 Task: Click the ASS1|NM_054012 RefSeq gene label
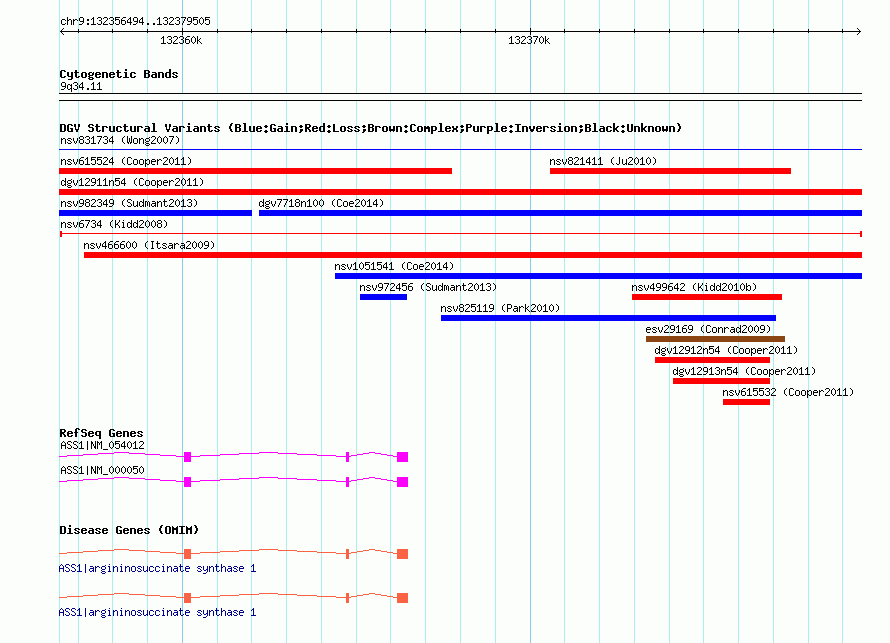(x=102, y=446)
